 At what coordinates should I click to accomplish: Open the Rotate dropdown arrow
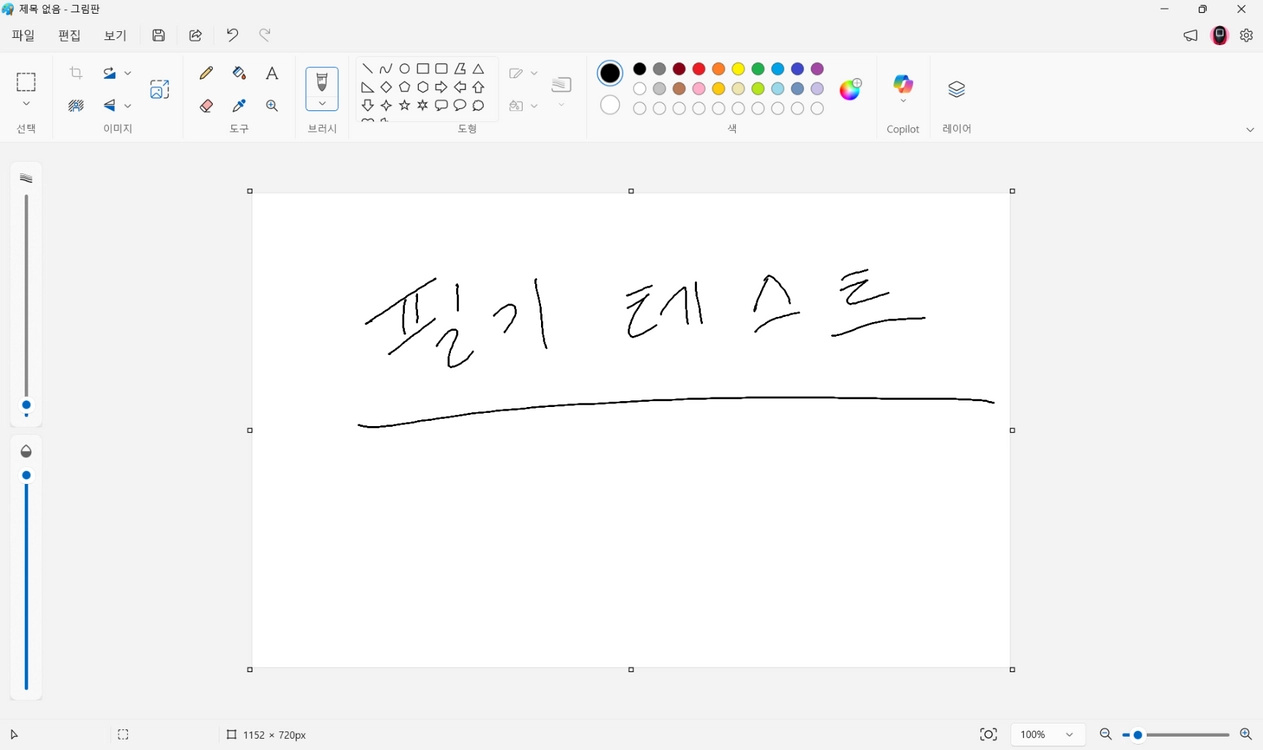click(x=128, y=73)
